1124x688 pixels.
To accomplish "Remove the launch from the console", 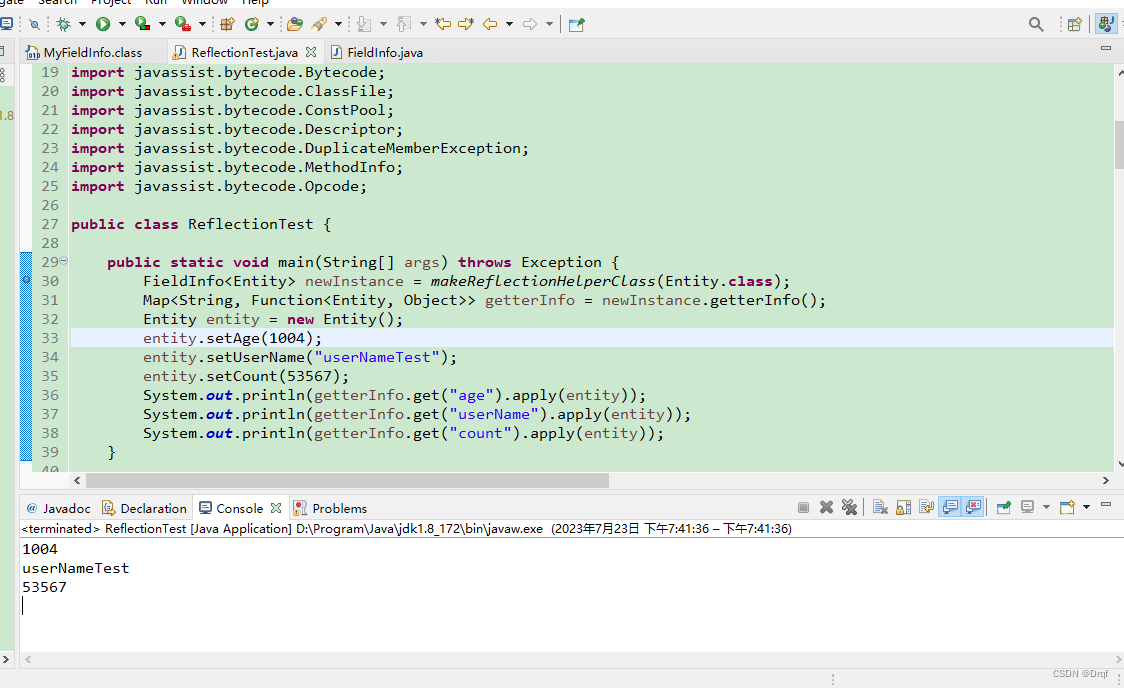I will [x=827, y=507].
